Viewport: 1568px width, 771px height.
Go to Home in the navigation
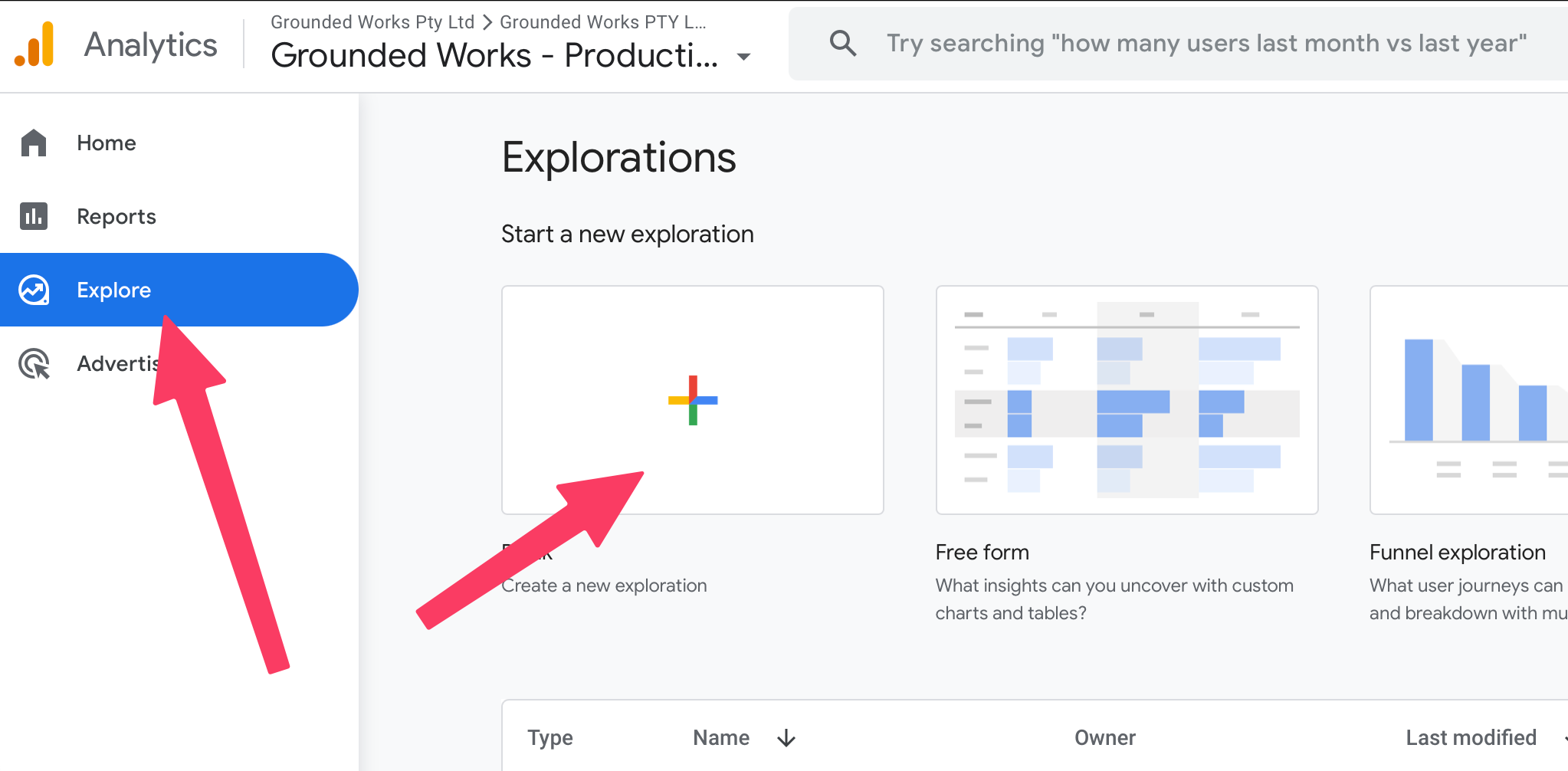coord(179,143)
